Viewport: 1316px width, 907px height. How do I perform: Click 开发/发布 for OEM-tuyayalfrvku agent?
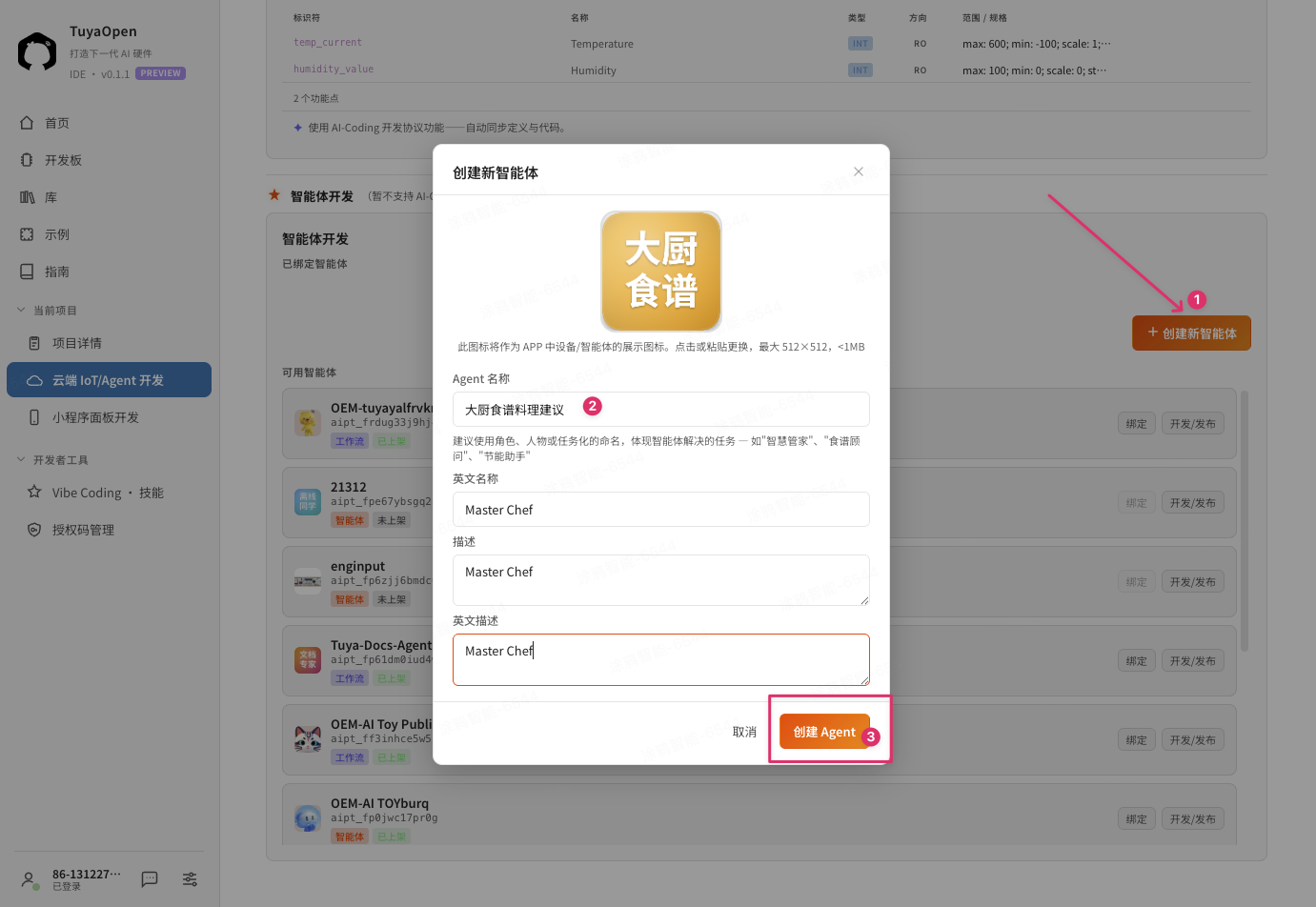click(x=1192, y=424)
